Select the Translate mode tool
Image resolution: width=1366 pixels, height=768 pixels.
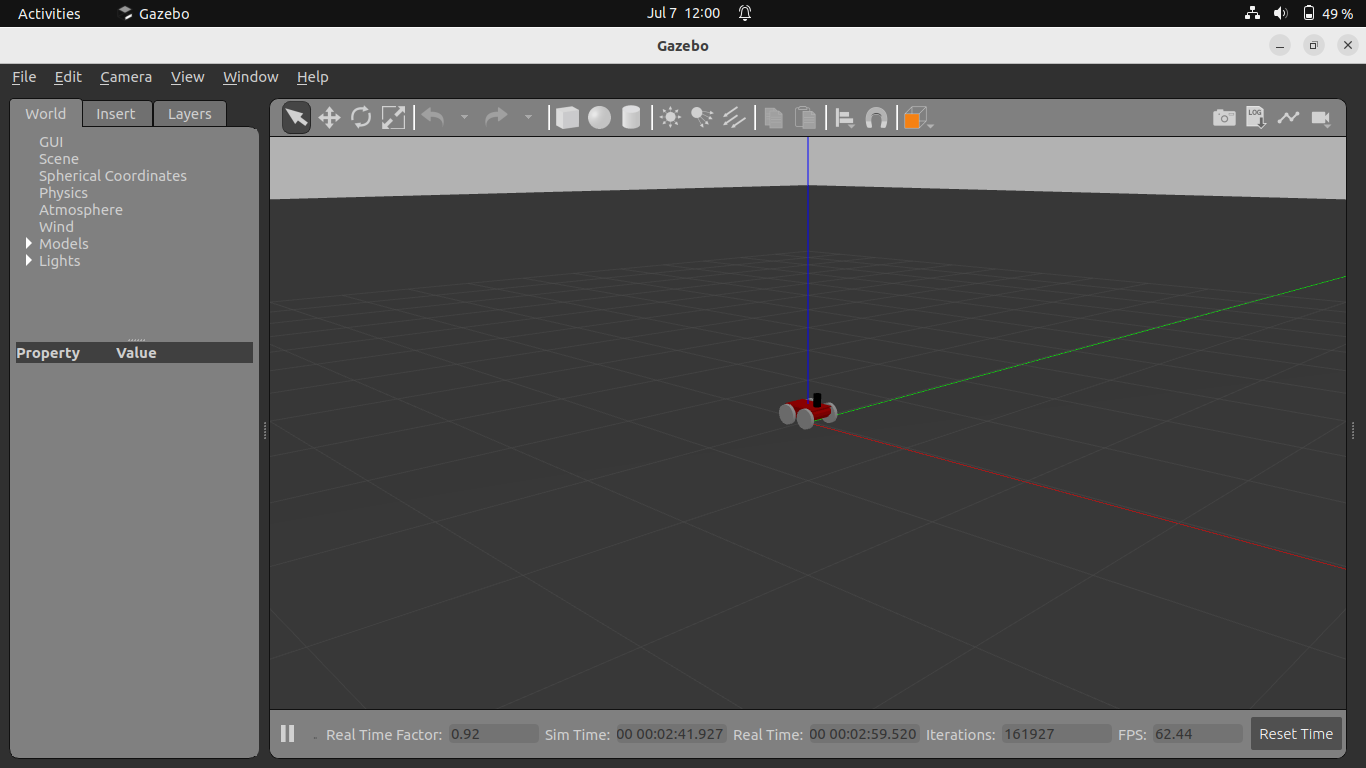pos(329,118)
